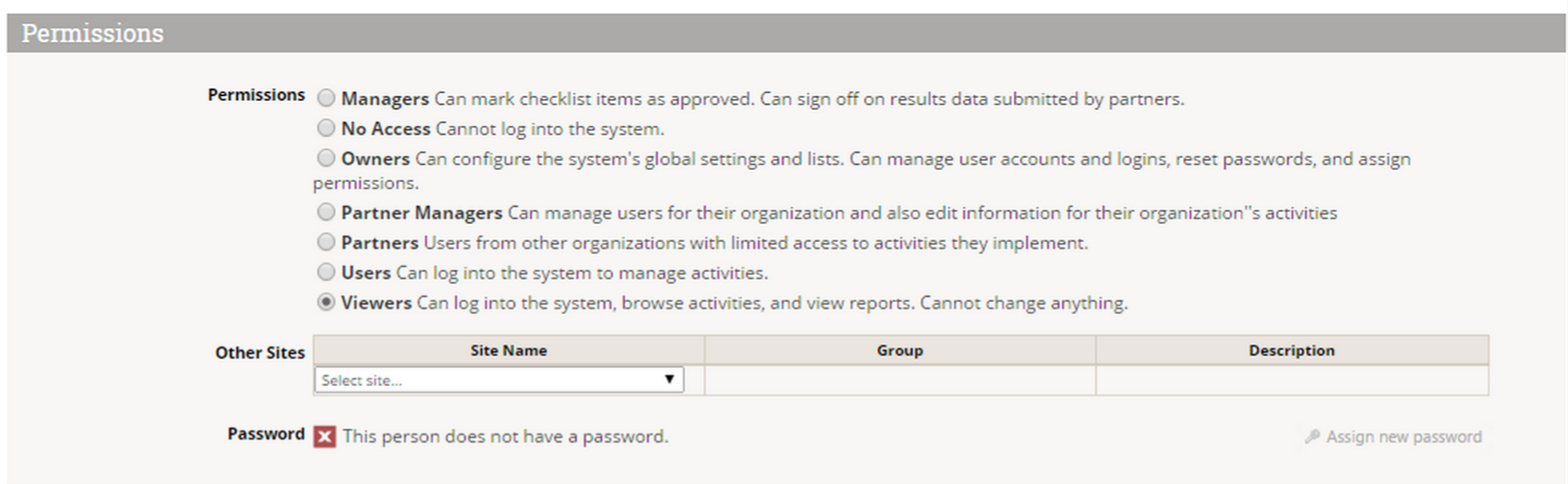Click the Other Sites field label

260,353
